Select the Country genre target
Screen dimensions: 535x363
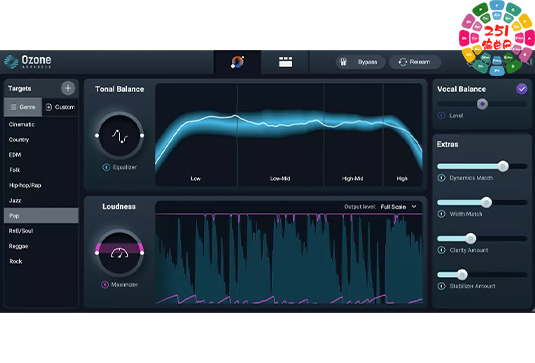click(x=41, y=140)
